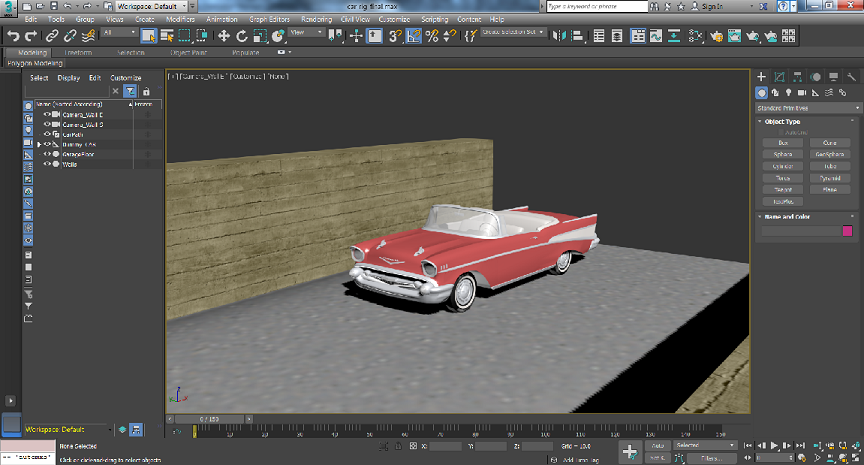Select the Move tool in main toolbar
Viewport: 864px width, 465px height.
tap(222, 36)
